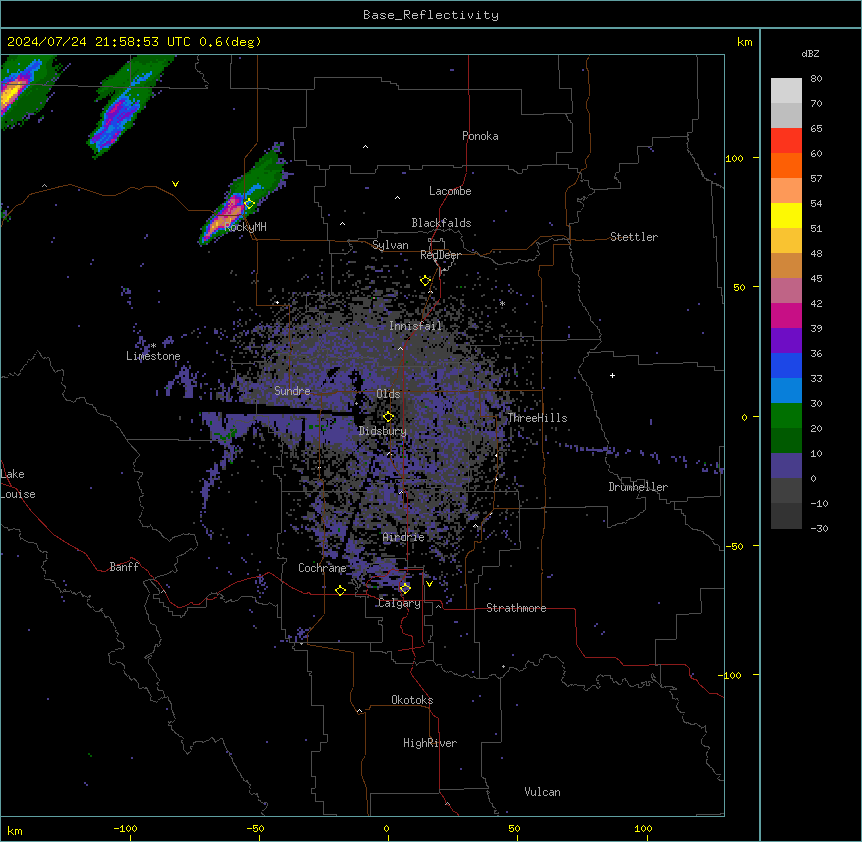Select the Olds label

388,394
